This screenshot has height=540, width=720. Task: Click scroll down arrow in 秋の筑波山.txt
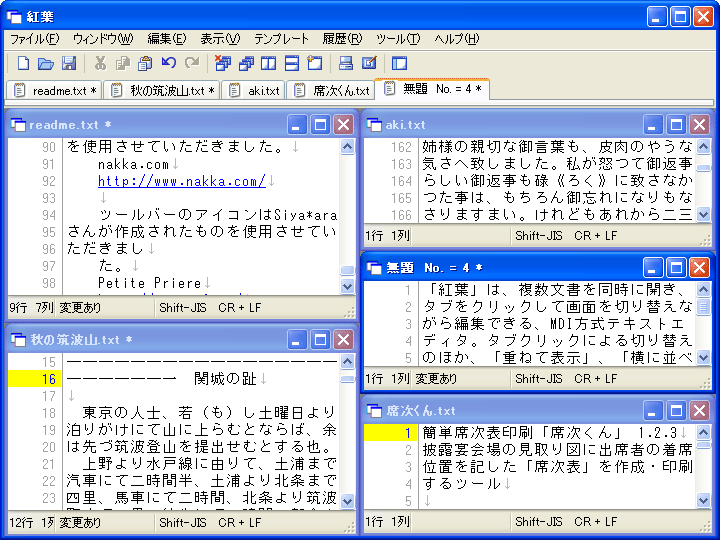348,501
